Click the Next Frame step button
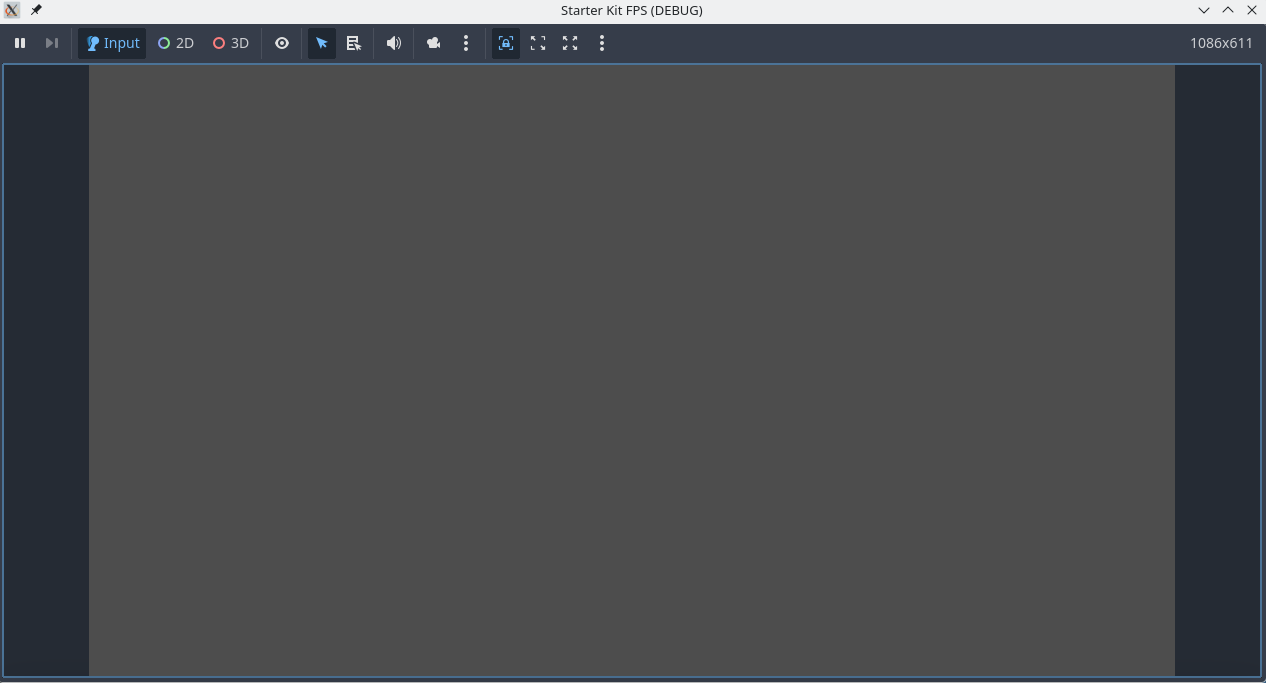The height and width of the screenshot is (683, 1266). pyautogui.click(x=52, y=43)
